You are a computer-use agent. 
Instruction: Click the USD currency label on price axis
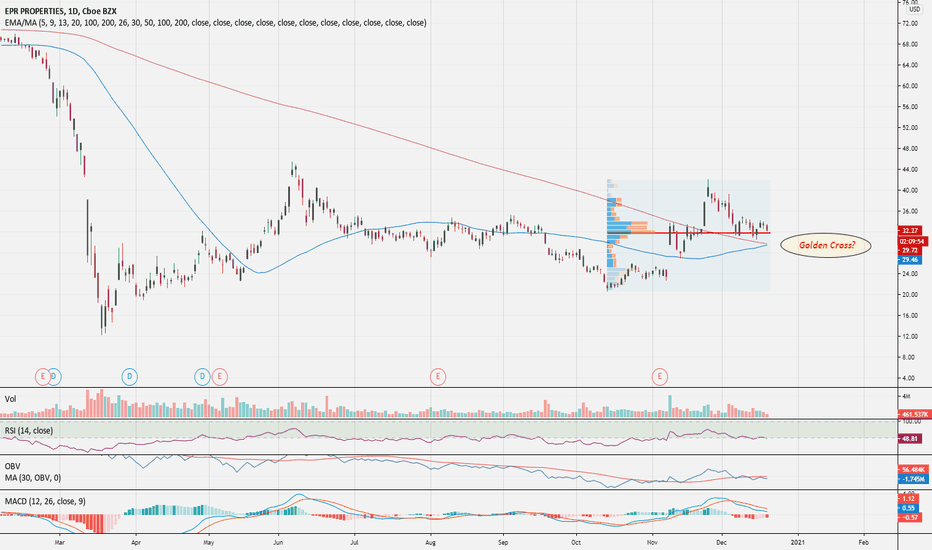(914, 10)
